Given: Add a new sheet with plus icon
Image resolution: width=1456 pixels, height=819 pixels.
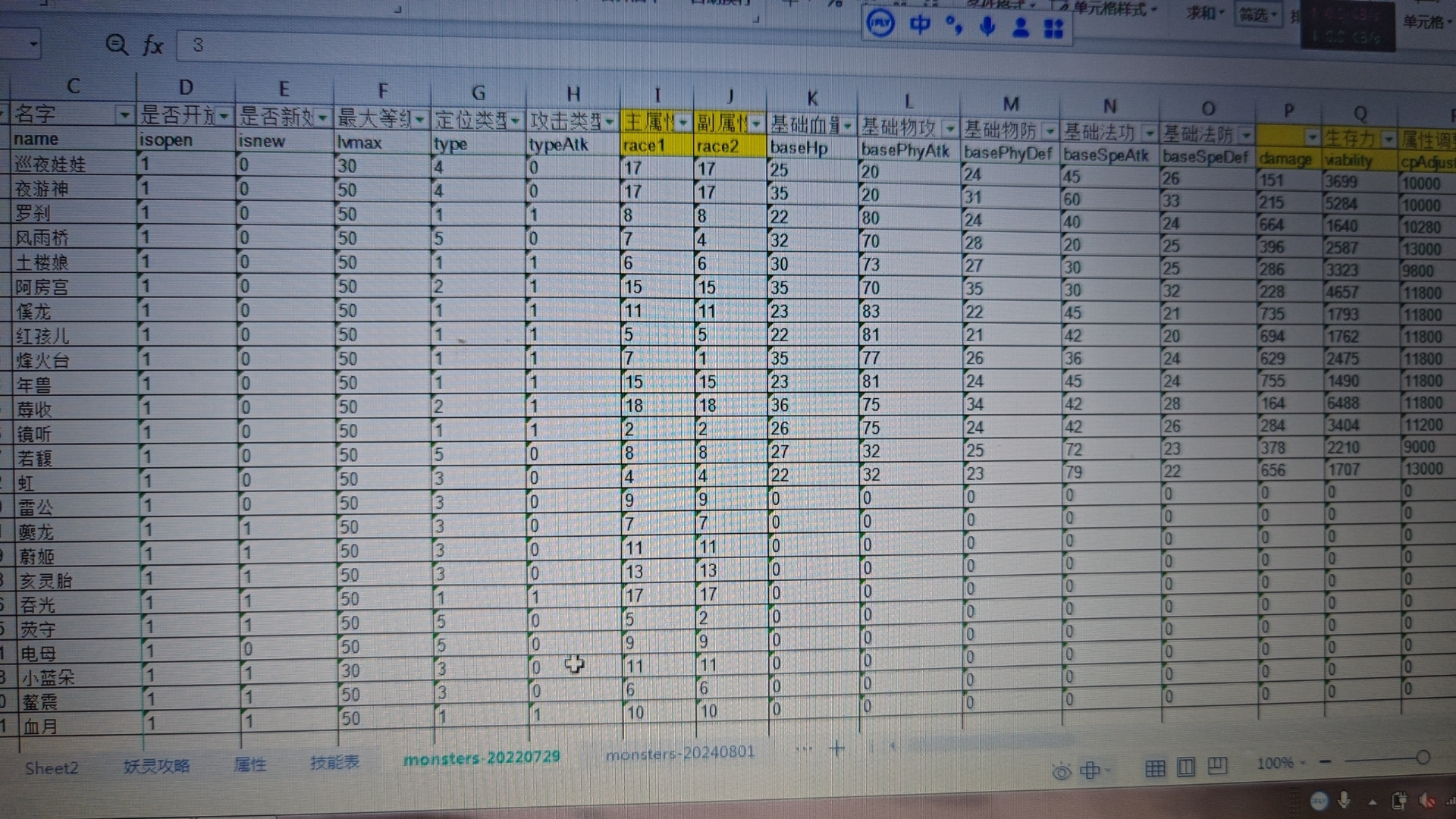Looking at the screenshot, I should coord(837,749).
